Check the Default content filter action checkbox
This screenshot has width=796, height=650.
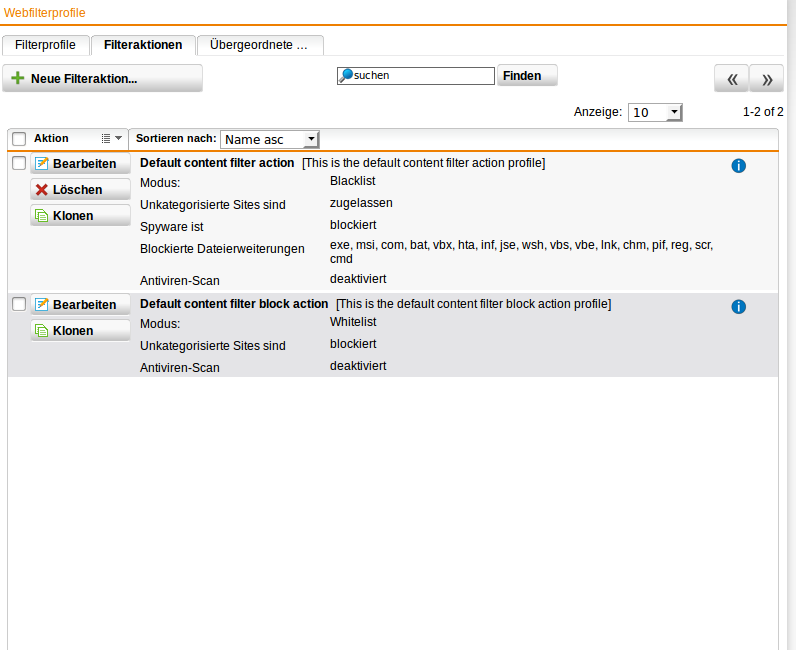pyautogui.click(x=19, y=163)
